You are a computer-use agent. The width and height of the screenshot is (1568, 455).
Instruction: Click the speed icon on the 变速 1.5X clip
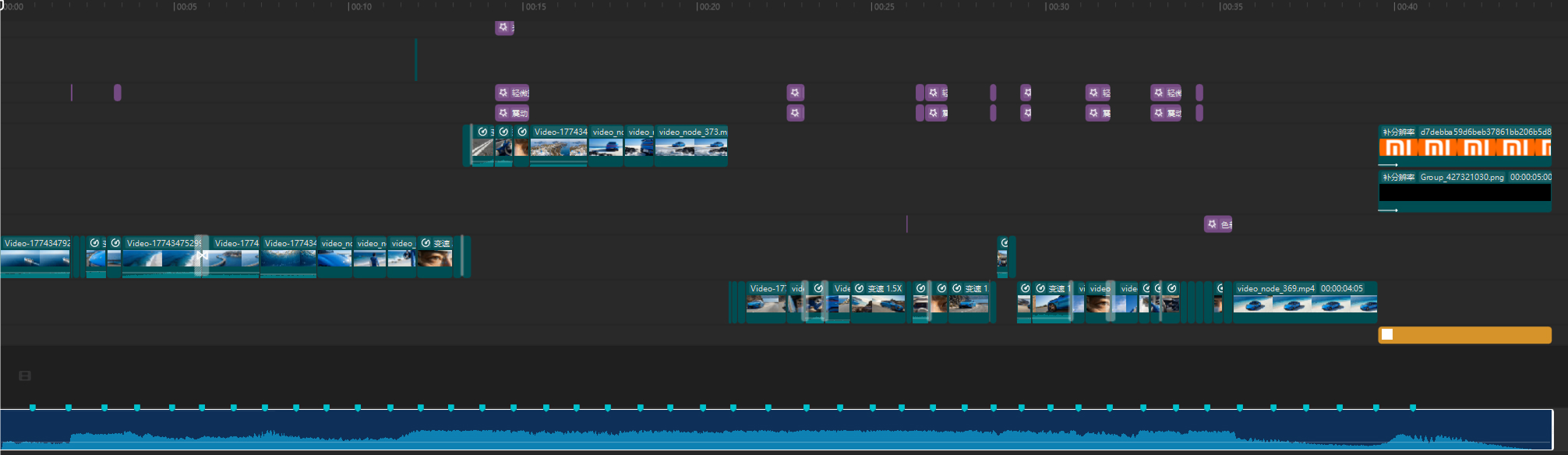[x=859, y=288]
